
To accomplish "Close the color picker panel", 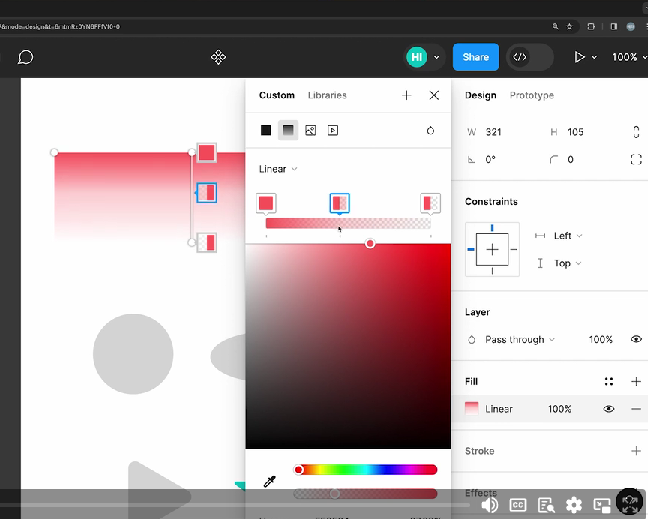I will (x=434, y=95).
